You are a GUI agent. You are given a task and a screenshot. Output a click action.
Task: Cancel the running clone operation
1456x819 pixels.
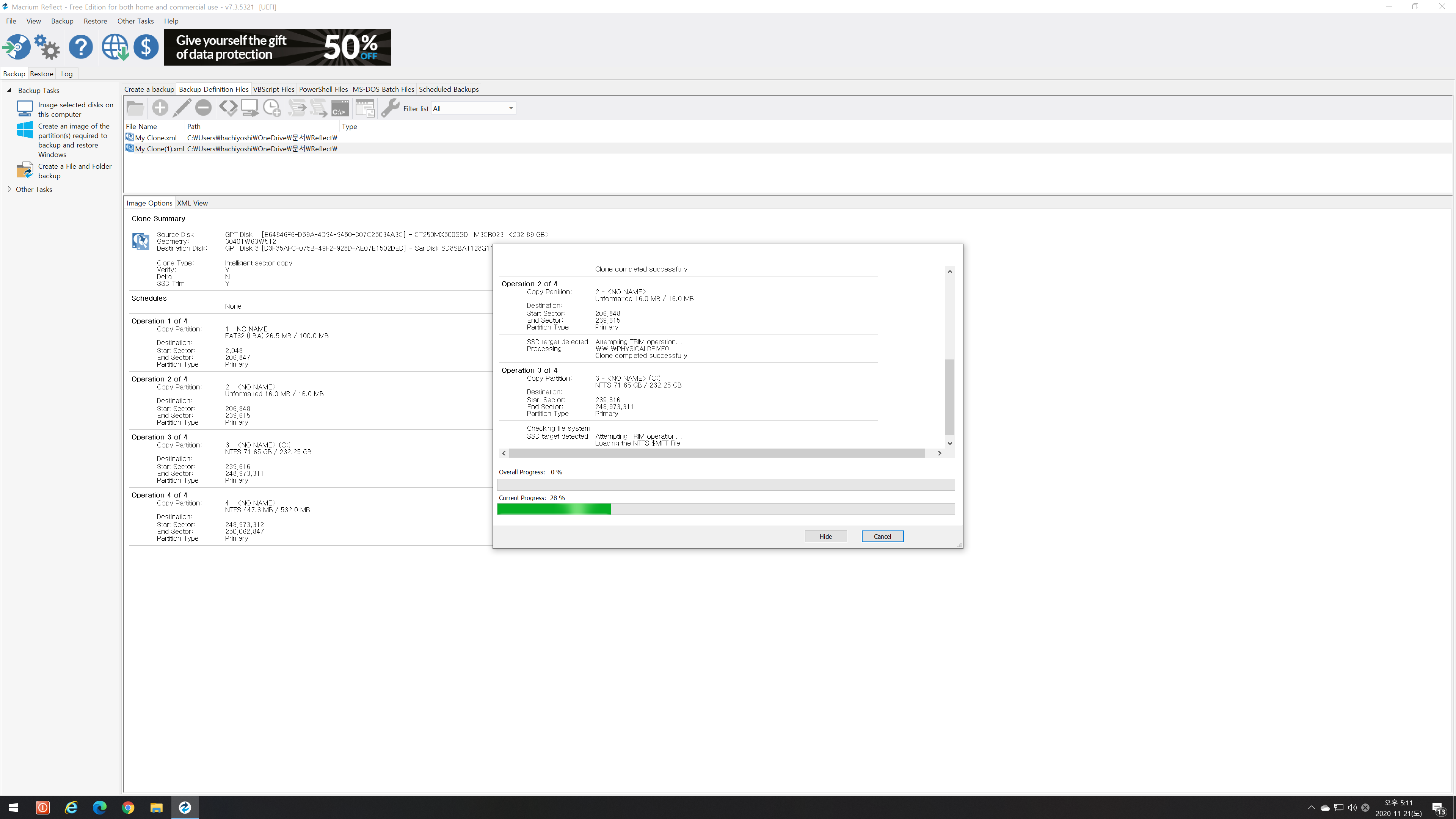882,537
